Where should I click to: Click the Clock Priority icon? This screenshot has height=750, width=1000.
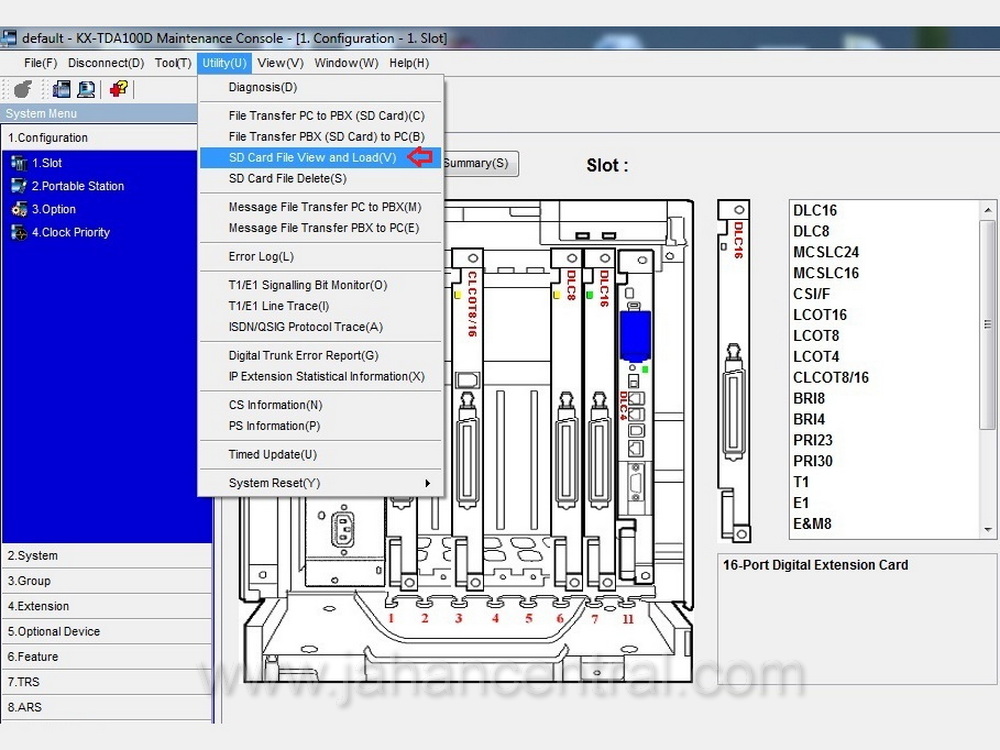(19, 232)
